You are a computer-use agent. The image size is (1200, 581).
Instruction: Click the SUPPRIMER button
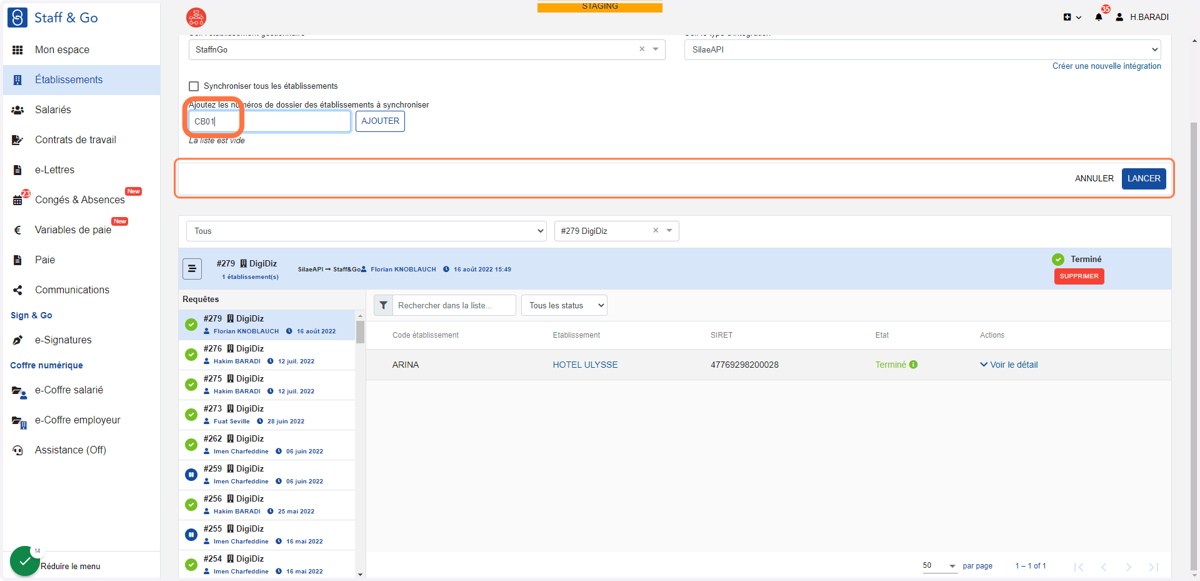[1079, 276]
